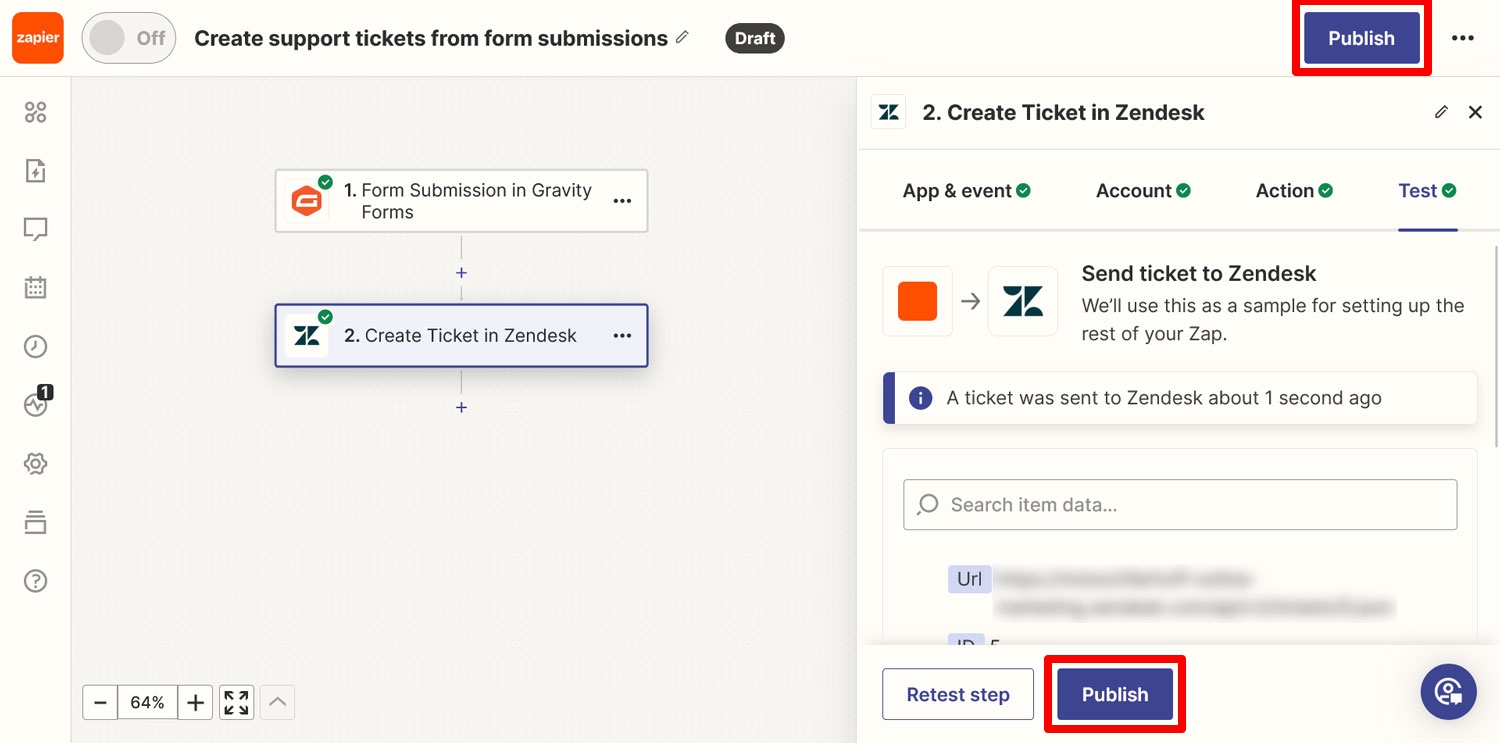Open the settings gear in sidebar
The width and height of the screenshot is (1500, 743).
click(x=36, y=464)
